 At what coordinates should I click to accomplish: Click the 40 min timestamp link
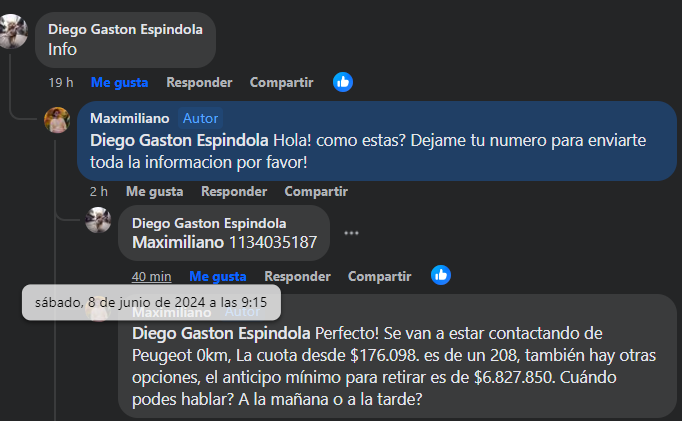click(152, 276)
